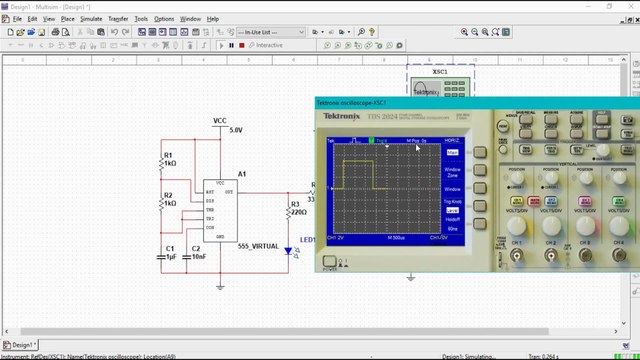Click the 555_VIRTUAL timer chip A1

point(220,210)
